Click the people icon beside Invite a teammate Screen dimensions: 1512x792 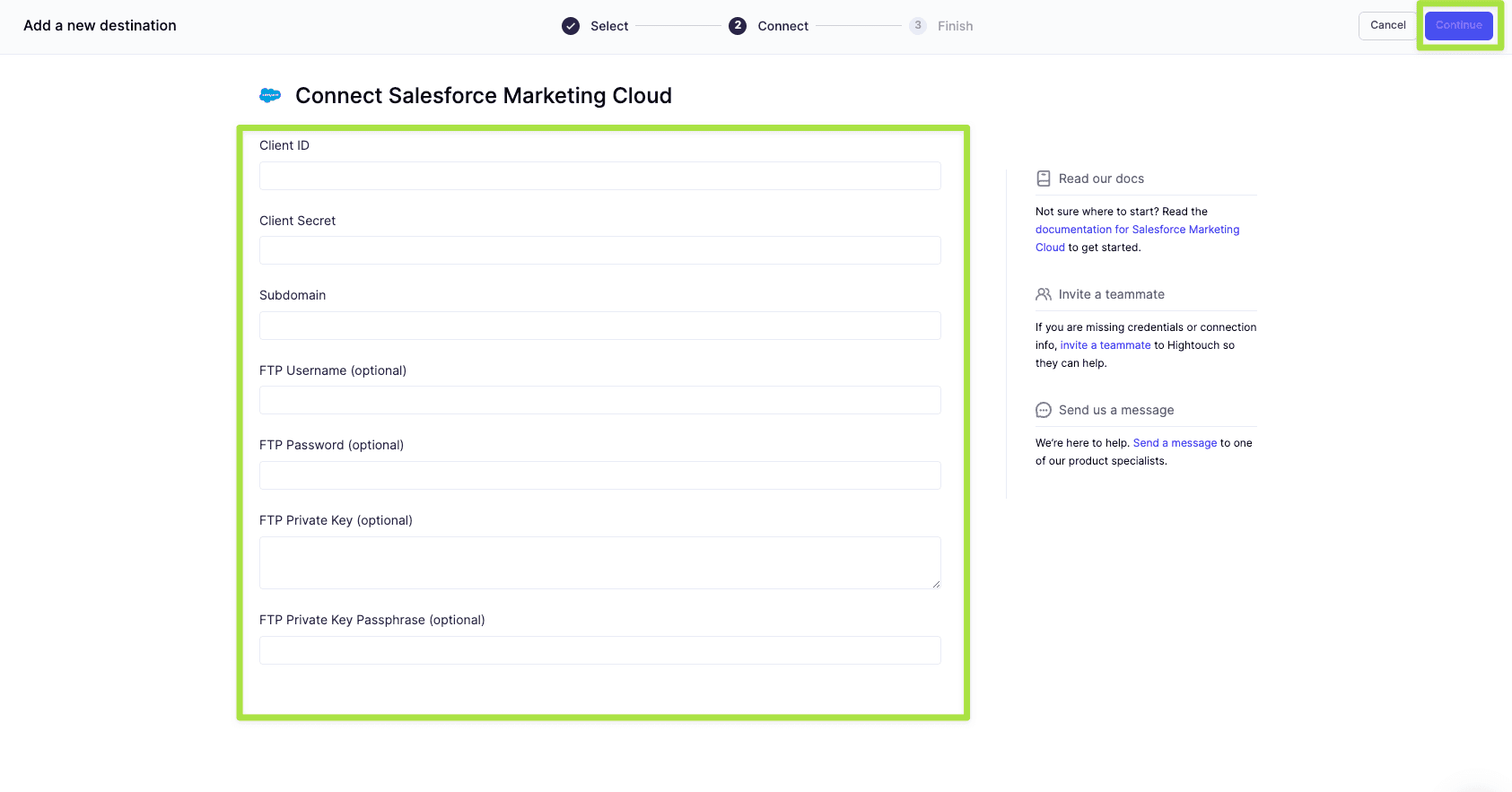tap(1043, 294)
